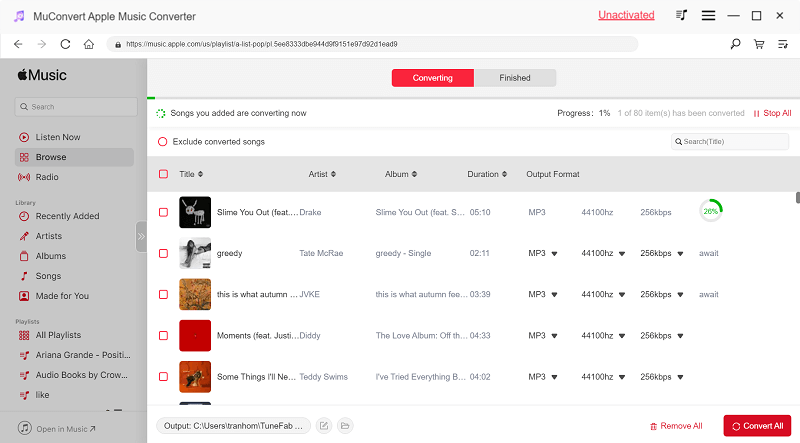Open the output folder icon

coord(345,426)
